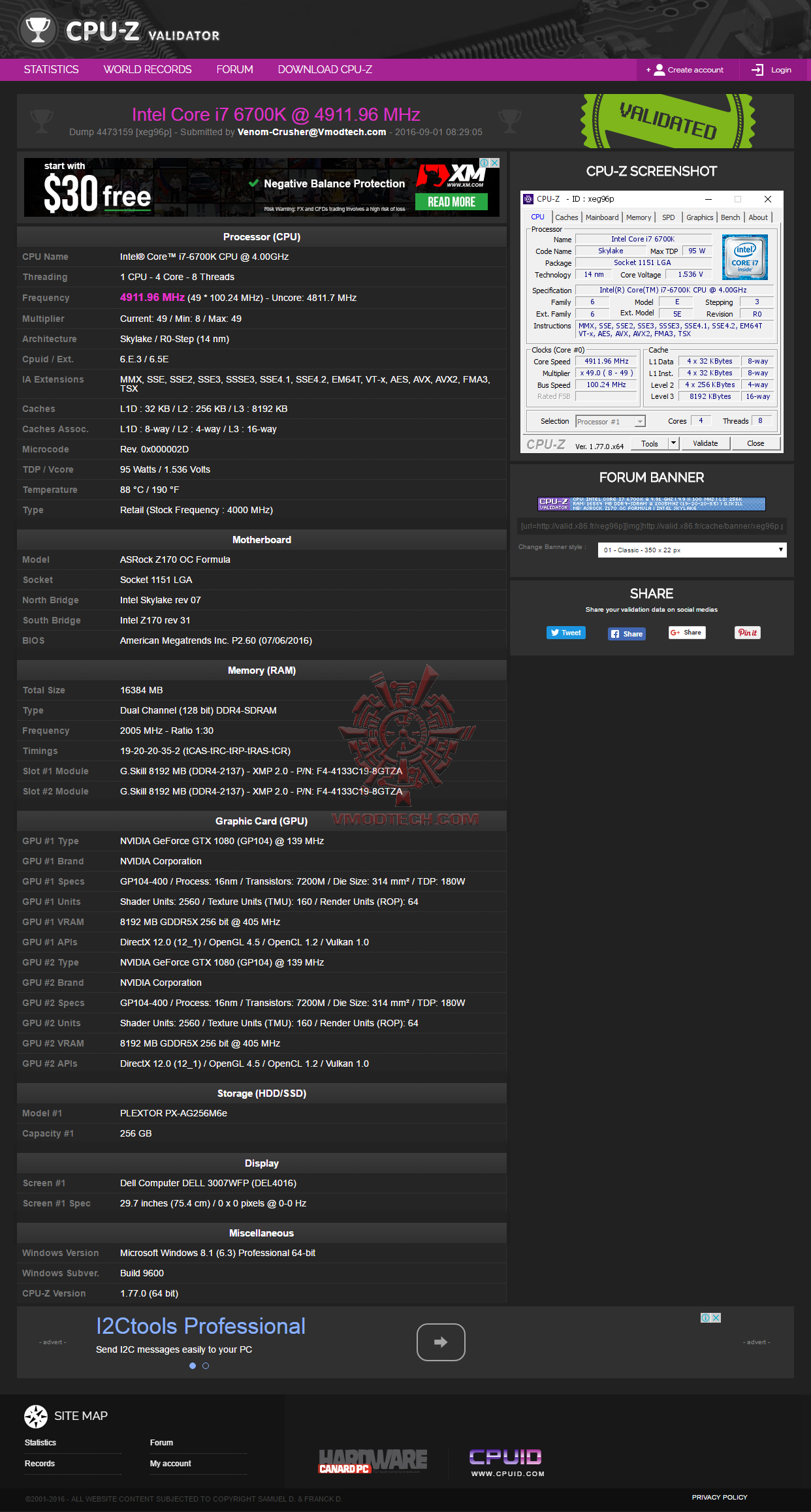This screenshot has width=811, height=1512.
Task: Switch to the Bench tab in CPU-Z
Action: tap(731, 217)
